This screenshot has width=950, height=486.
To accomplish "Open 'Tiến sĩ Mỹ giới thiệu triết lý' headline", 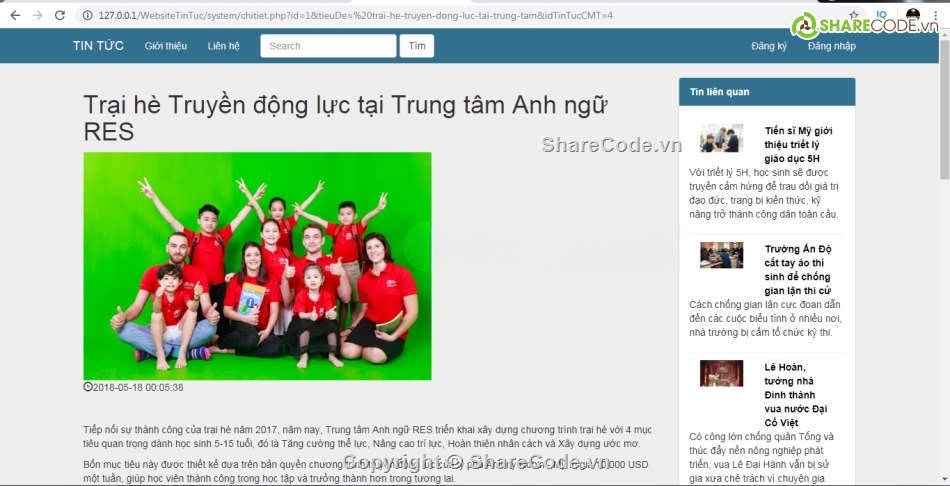I will pyautogui.click(x=798, y=144).
